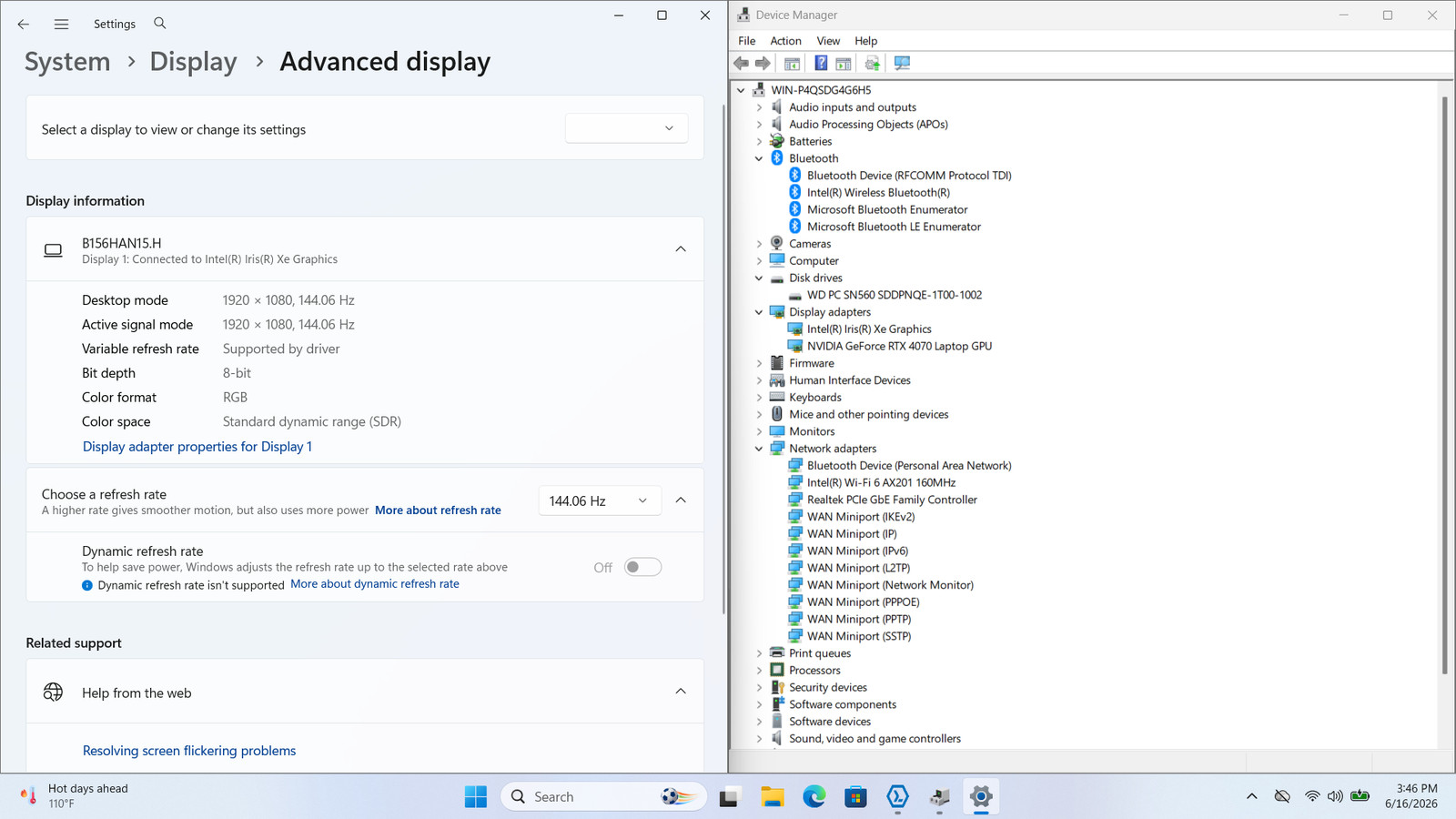Click the blue Help icon in Device Manager
Viewport: 1456px width, 819px height.
820,64
